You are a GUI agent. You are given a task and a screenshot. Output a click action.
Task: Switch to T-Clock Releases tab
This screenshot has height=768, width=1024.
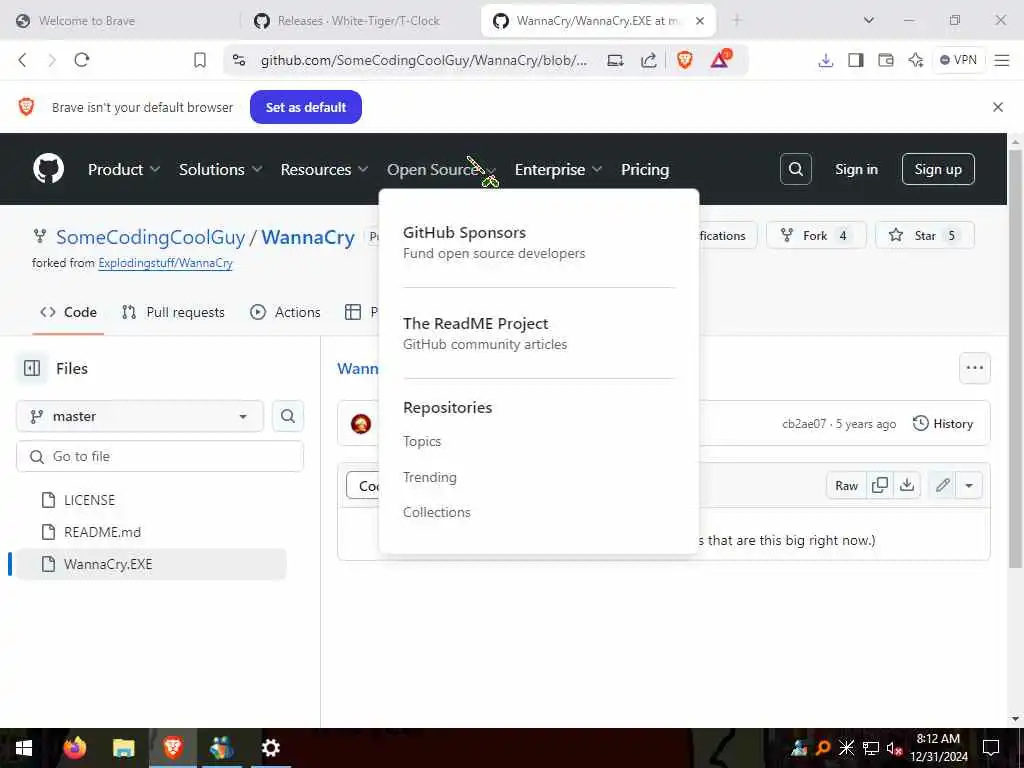pyautogui.click(x=358, y=21)
